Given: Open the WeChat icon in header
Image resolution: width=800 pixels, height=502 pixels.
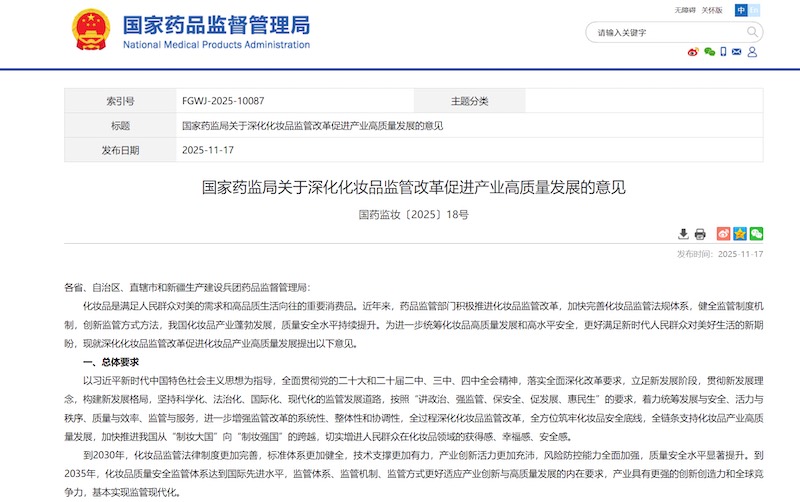Looking at the screenshot, I should coord(709,52).
